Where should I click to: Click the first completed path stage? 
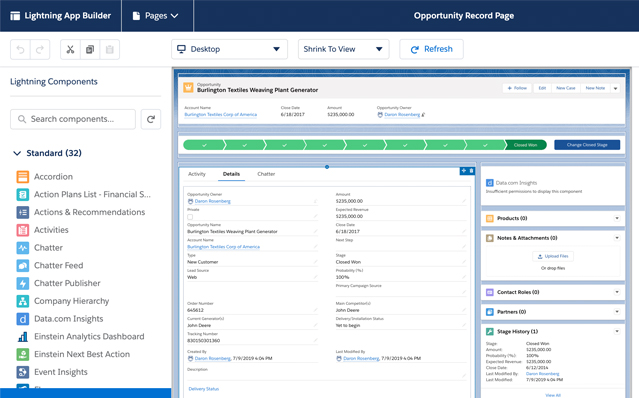(204, 145)
